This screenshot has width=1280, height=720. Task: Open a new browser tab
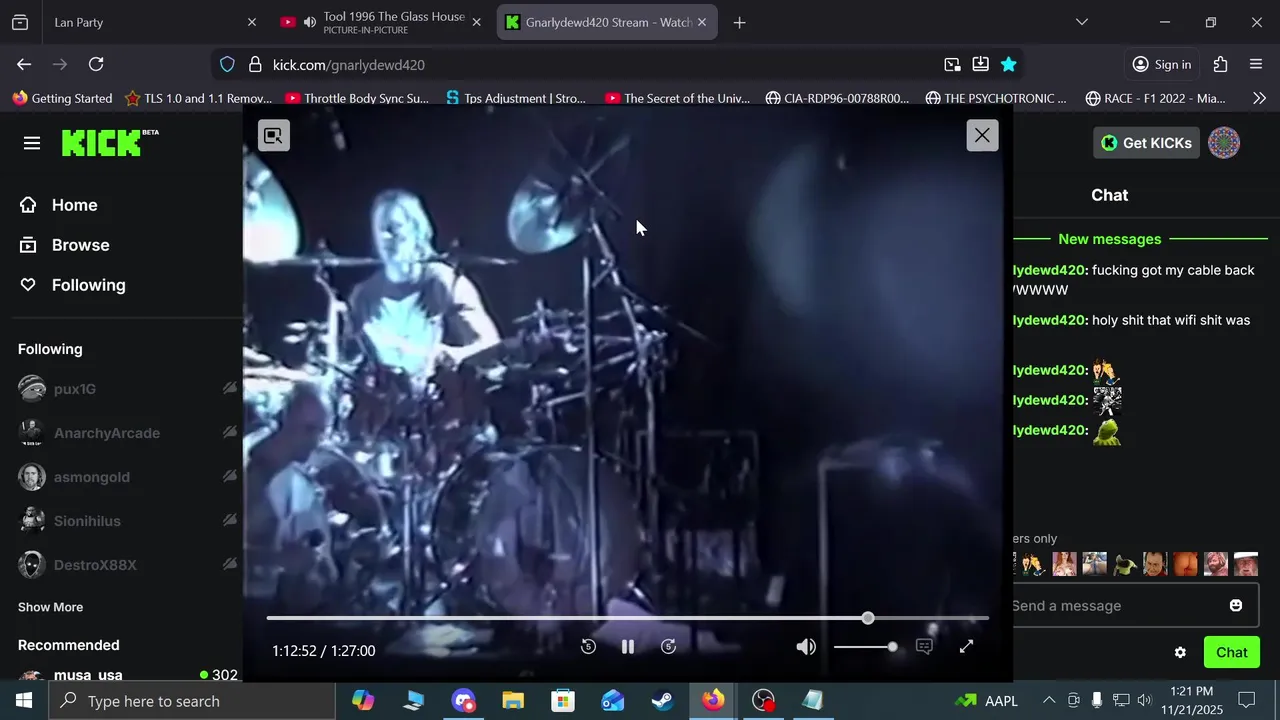tap(739, 22)
